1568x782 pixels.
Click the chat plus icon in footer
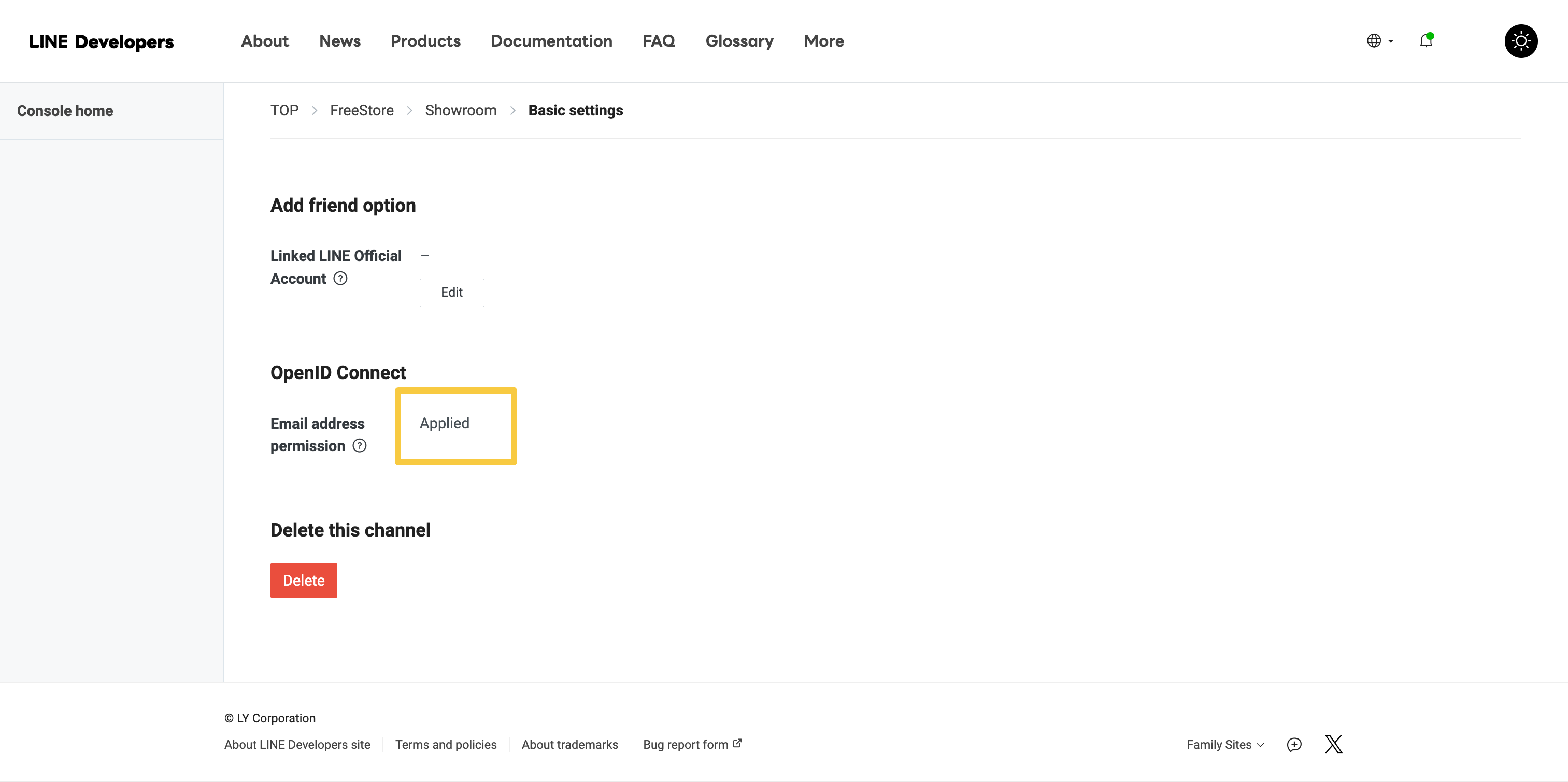1294,744
